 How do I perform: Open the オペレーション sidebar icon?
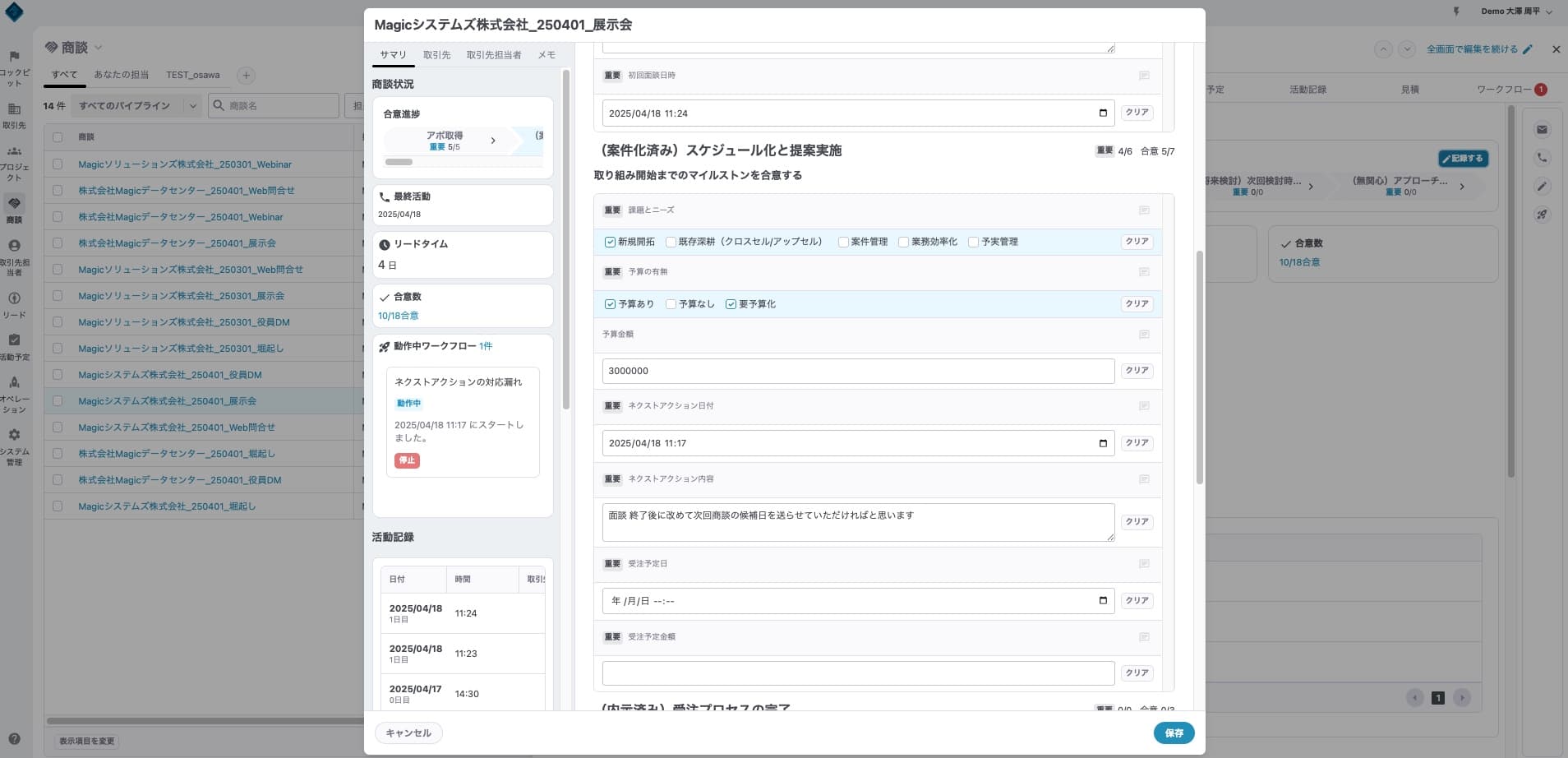[14, 381]
